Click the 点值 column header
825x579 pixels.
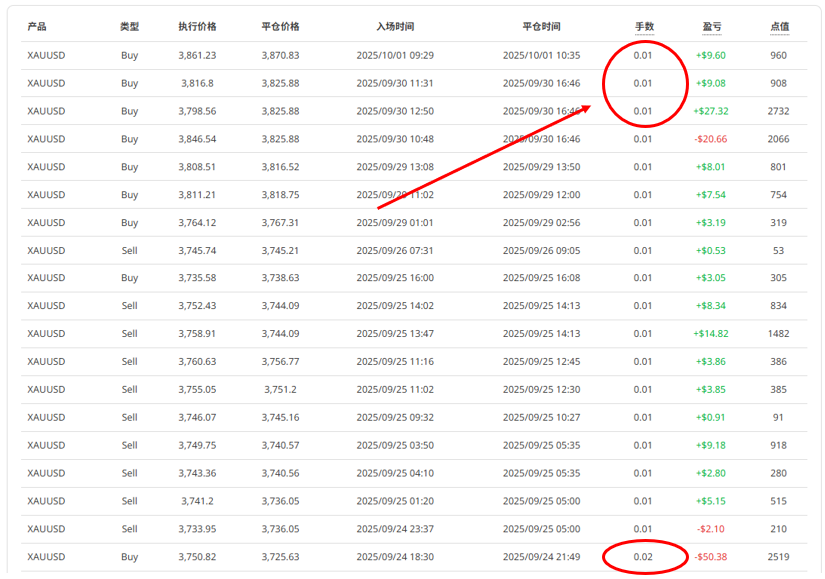pyautogui.click(x=779, y=27)
